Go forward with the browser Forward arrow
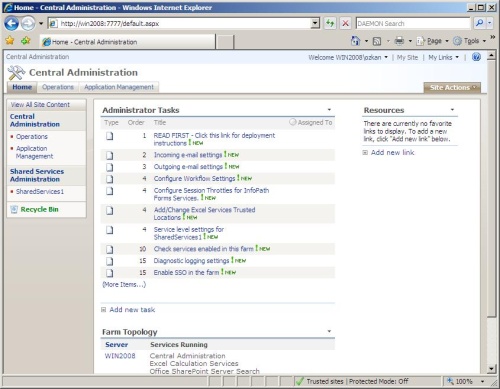 pos(28,23)
